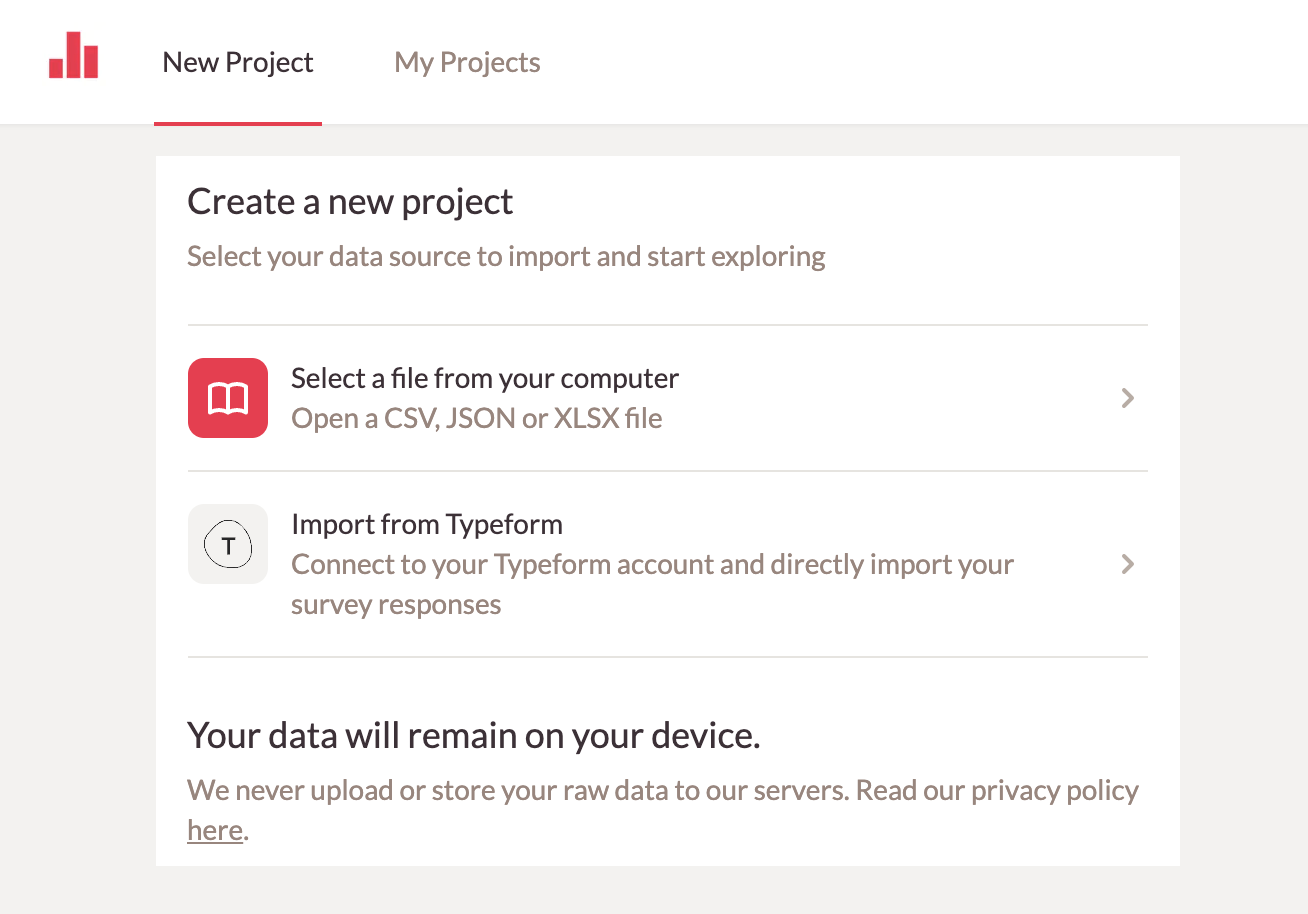Click Open a CSV, JSON or XLSX file
1308x914 pixels.
coord(476,418)
